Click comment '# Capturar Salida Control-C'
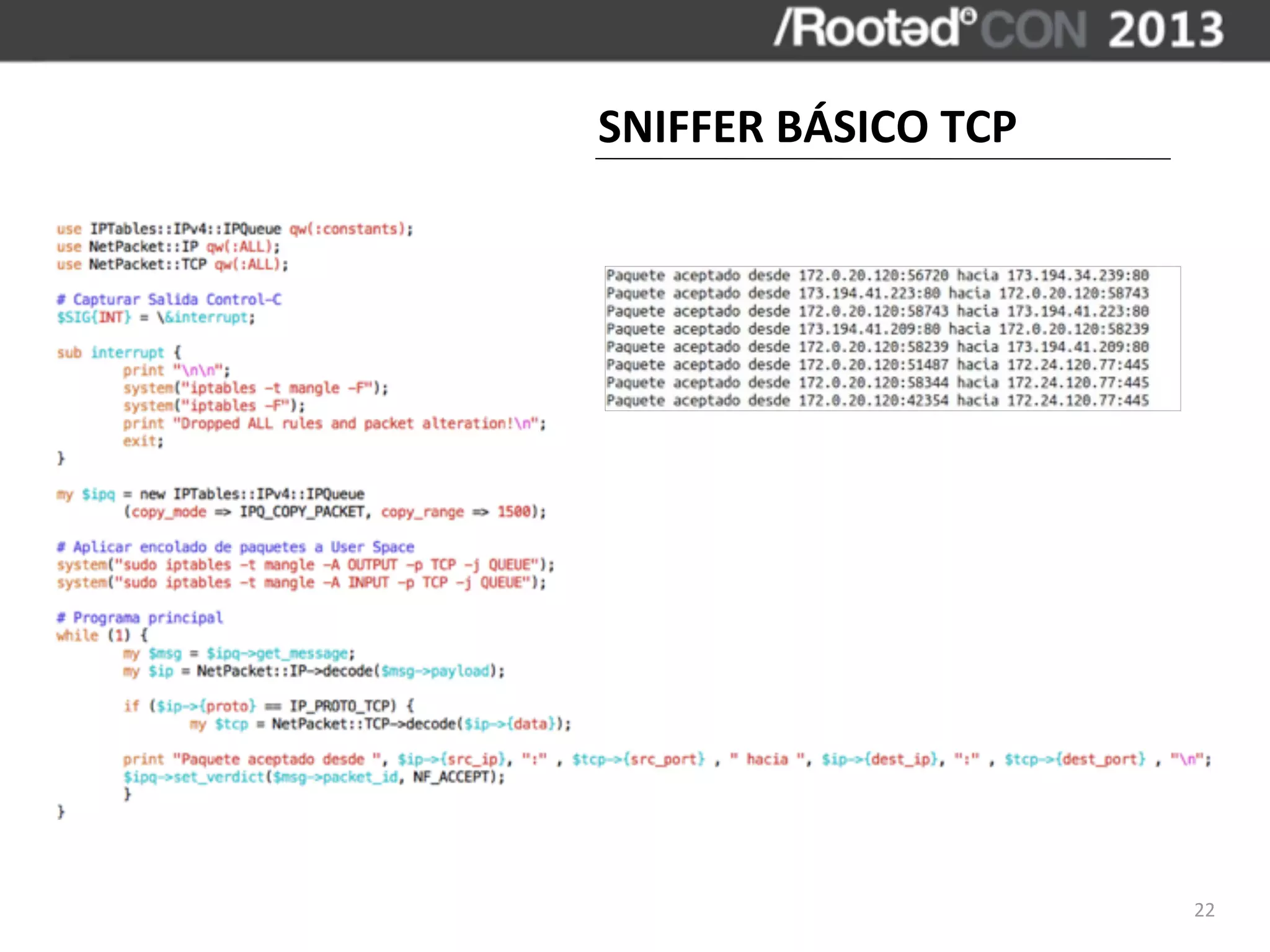Screen dimensions: 1270x952 pos(169,299)
